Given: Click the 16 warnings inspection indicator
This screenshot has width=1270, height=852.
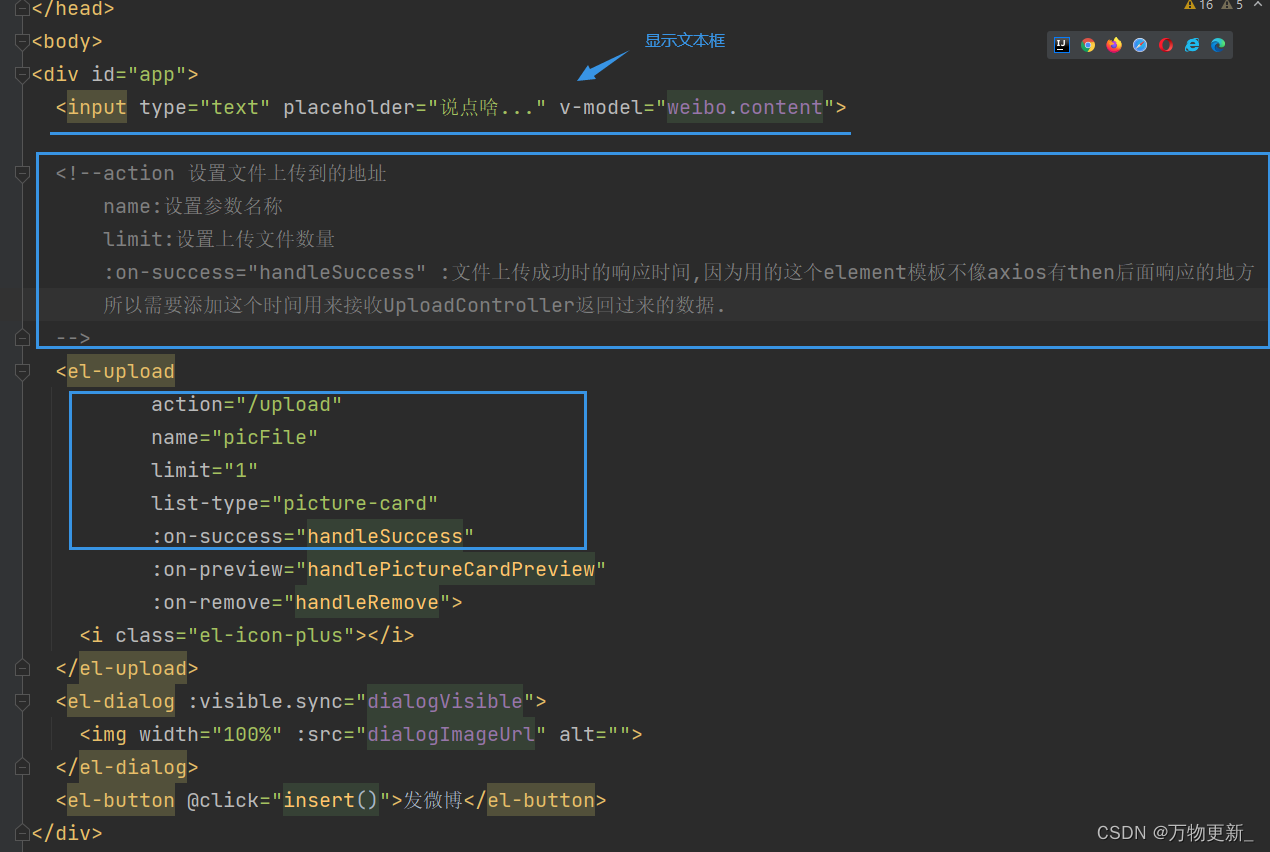Looking at the screenshot, I should [x=1196, y=5].
